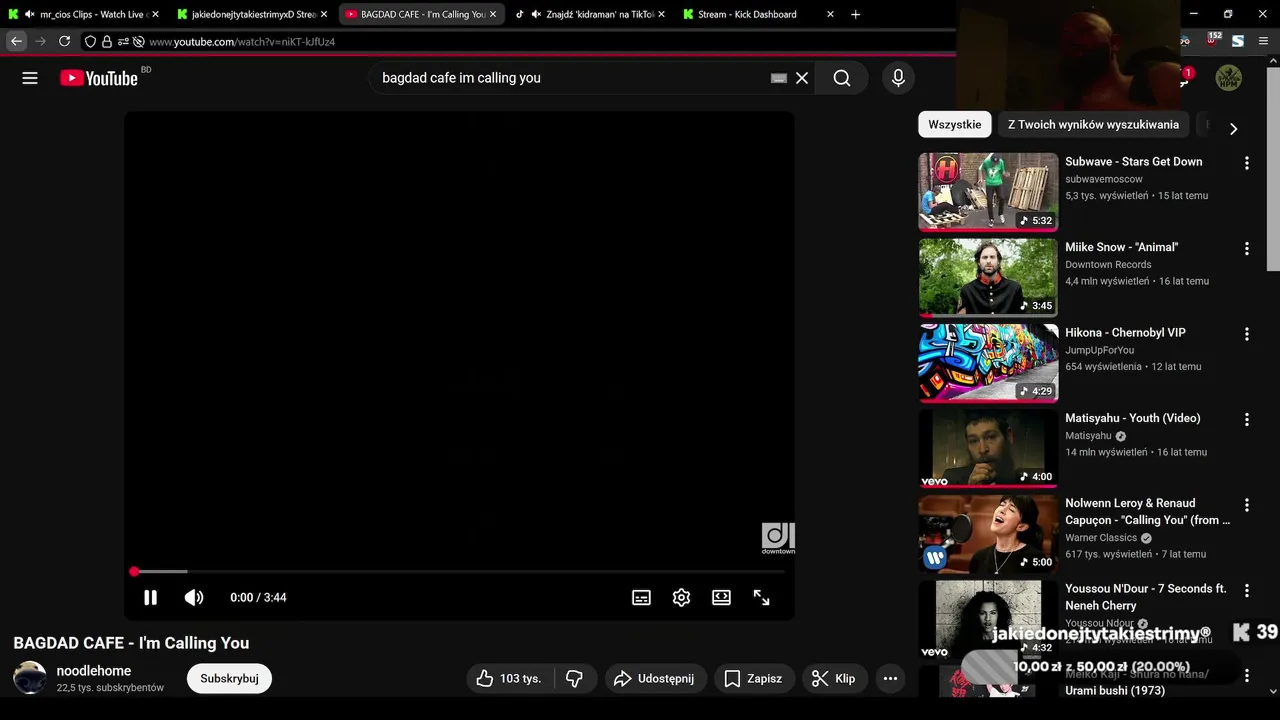Select Z Twoich wyników wyszukiwania chip
This screenshot has height=720, width=1280.
(1093, 124)
